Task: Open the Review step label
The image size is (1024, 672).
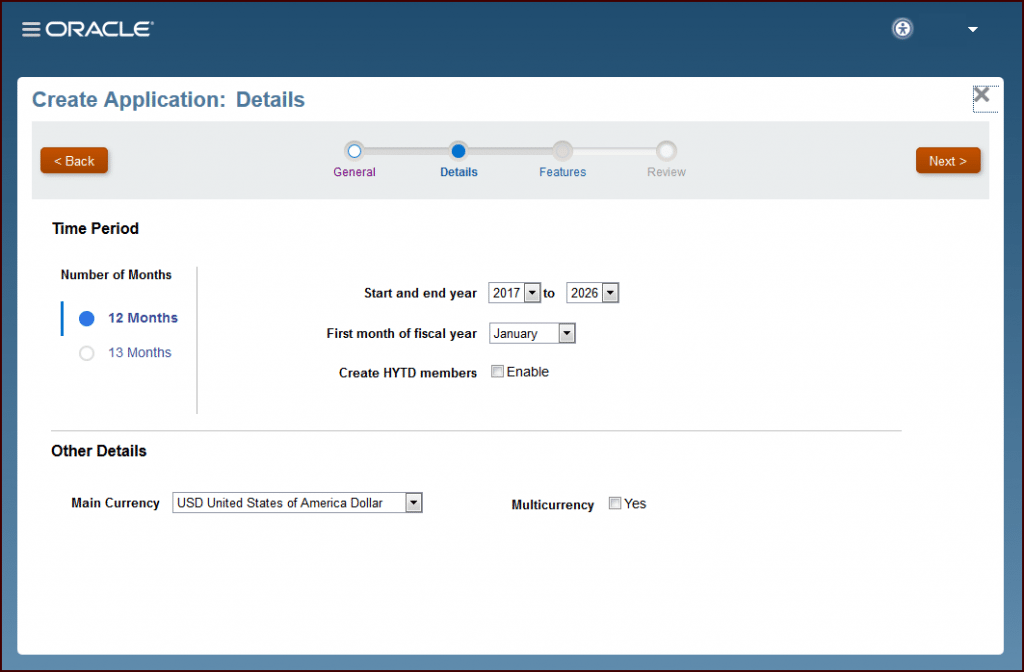Action: point(666,172)
